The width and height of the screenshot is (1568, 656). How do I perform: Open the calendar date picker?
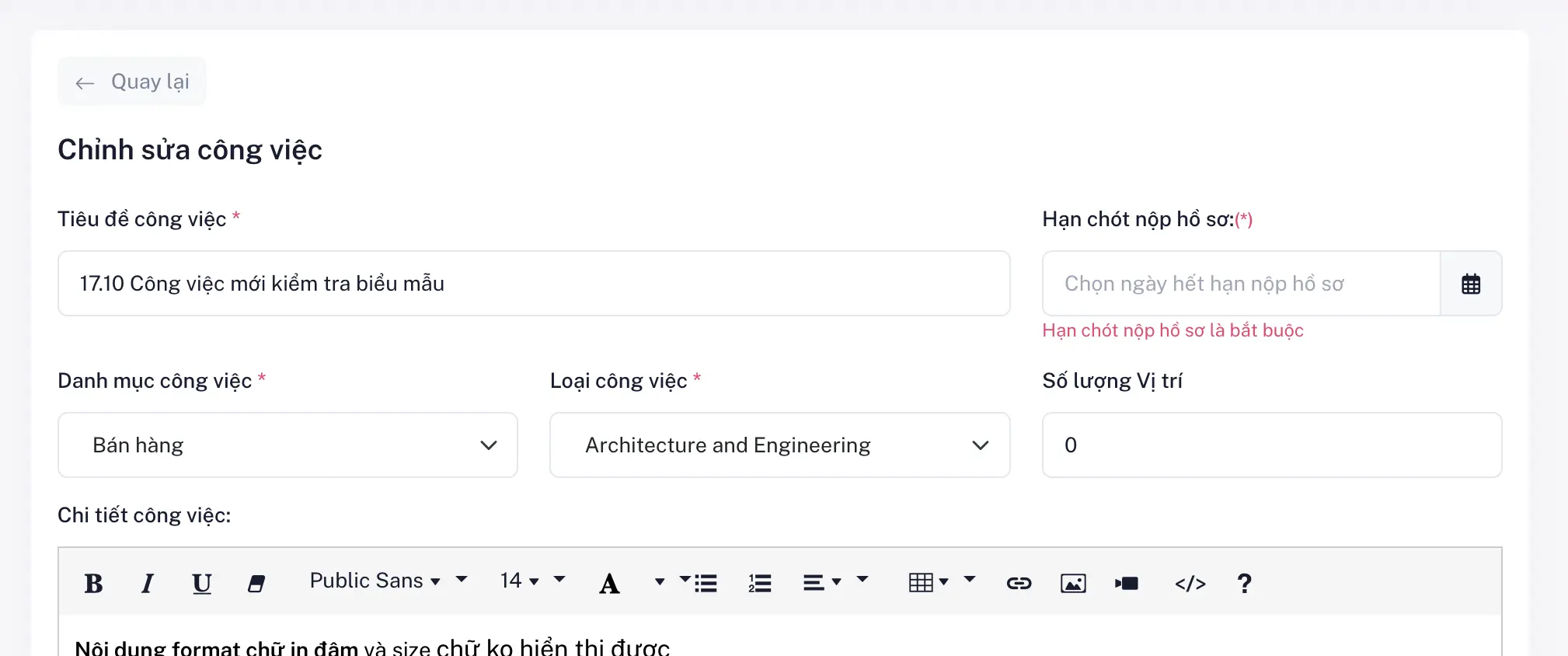[x=1471, y=284]
